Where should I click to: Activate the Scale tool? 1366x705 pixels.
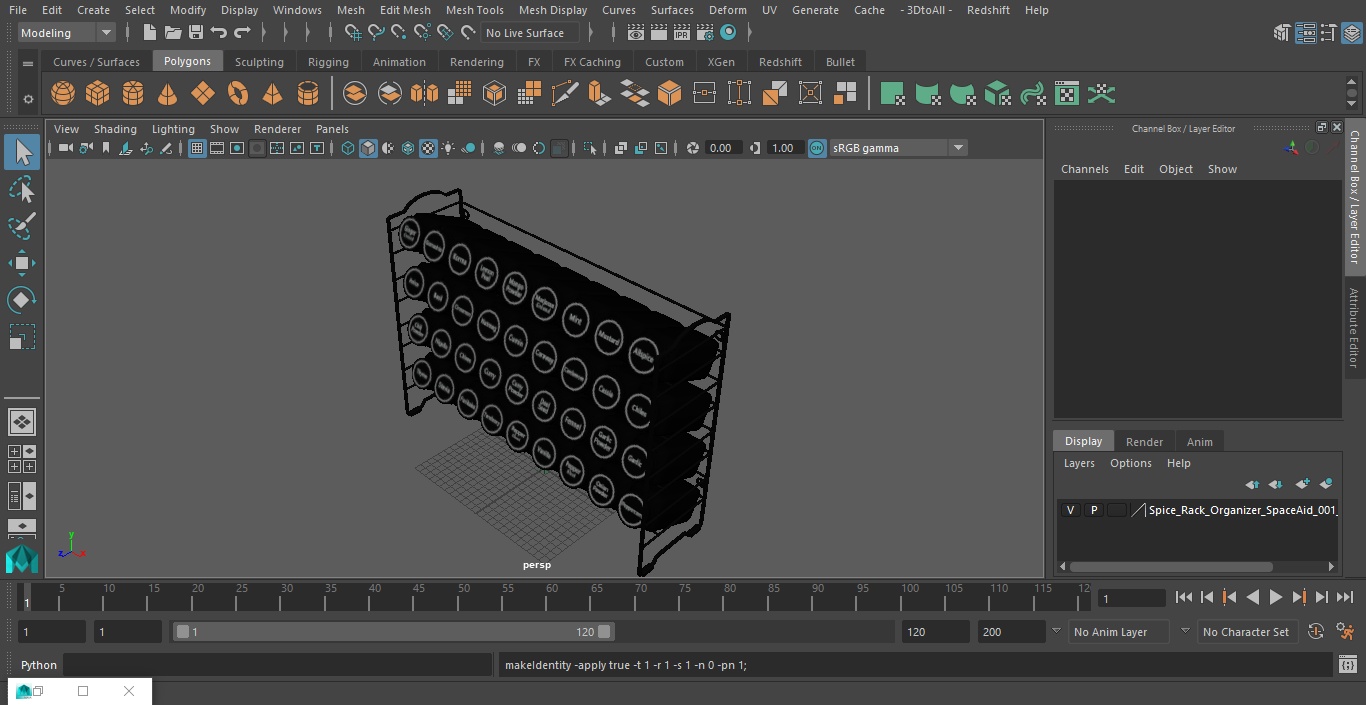pyautogui.click(x=22, y=337)
